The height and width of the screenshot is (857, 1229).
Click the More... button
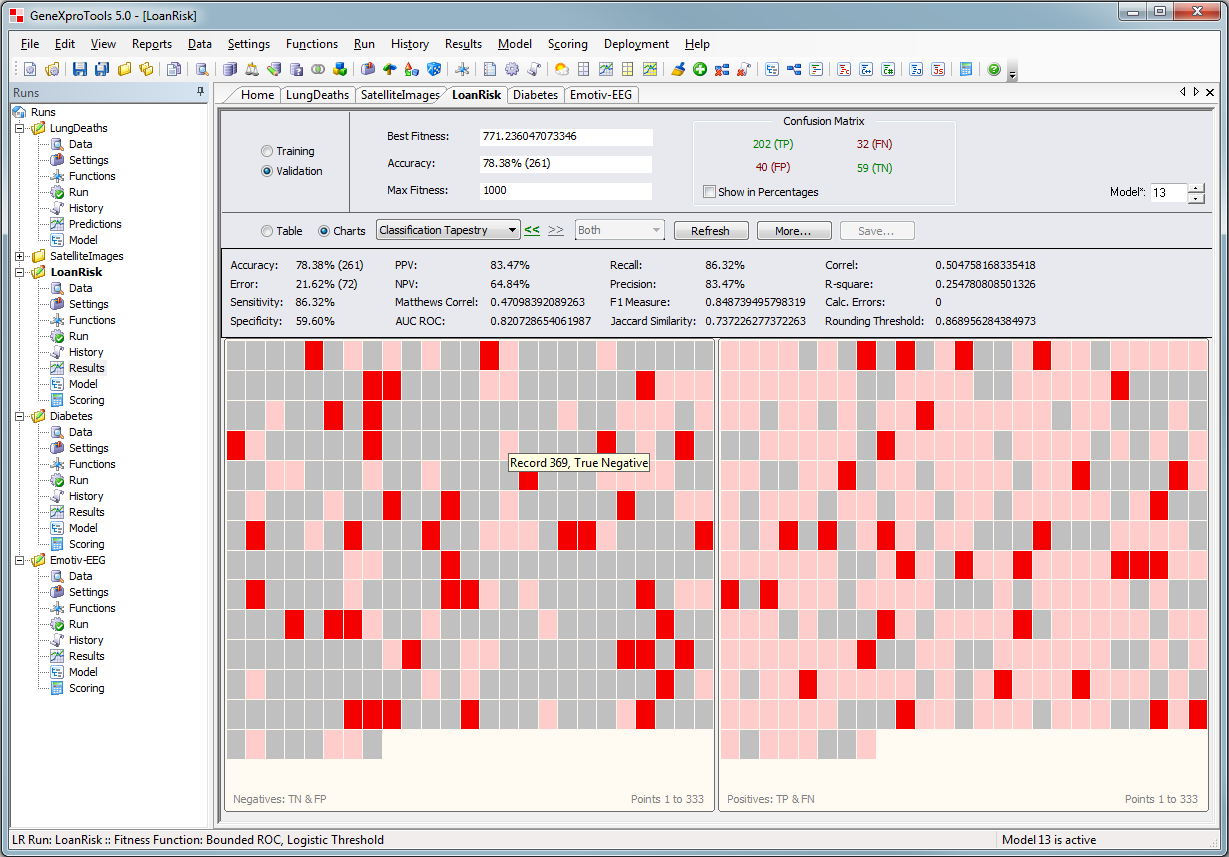pos(793,230)
